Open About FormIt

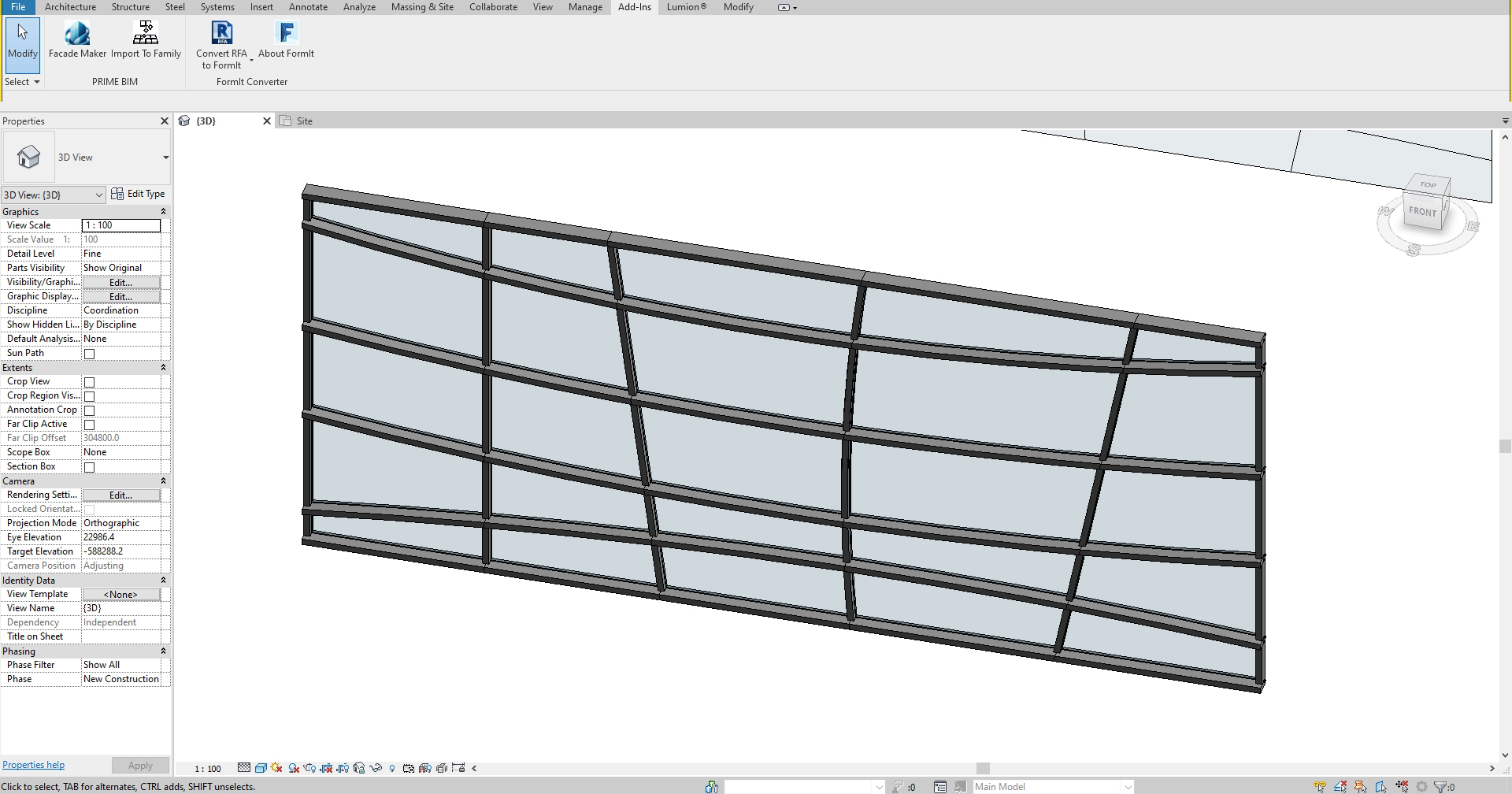[286, 39]
